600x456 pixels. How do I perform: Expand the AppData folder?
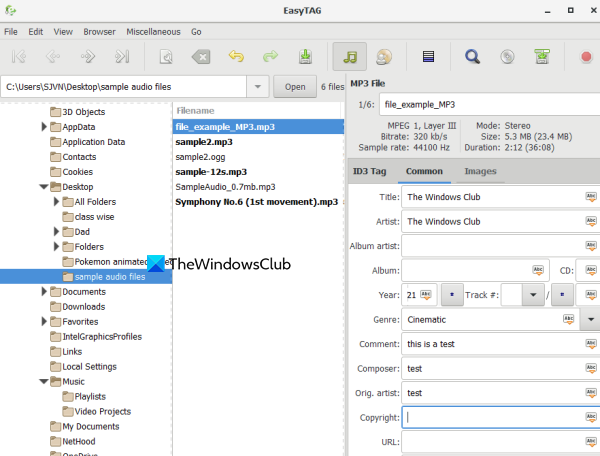click(44, 127)
